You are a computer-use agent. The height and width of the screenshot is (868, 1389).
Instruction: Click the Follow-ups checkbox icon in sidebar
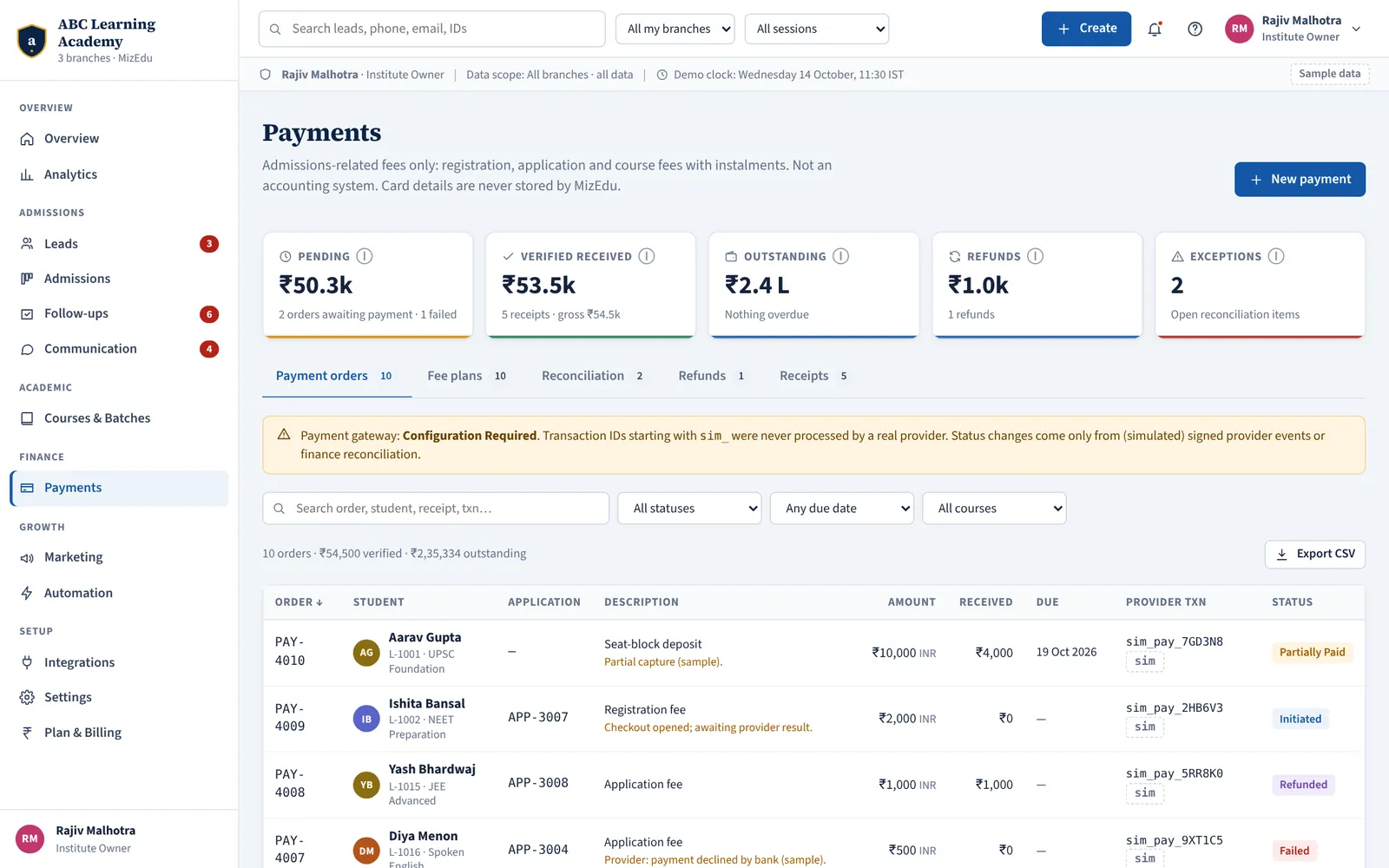pyautogui.click(x=27, y=314)
